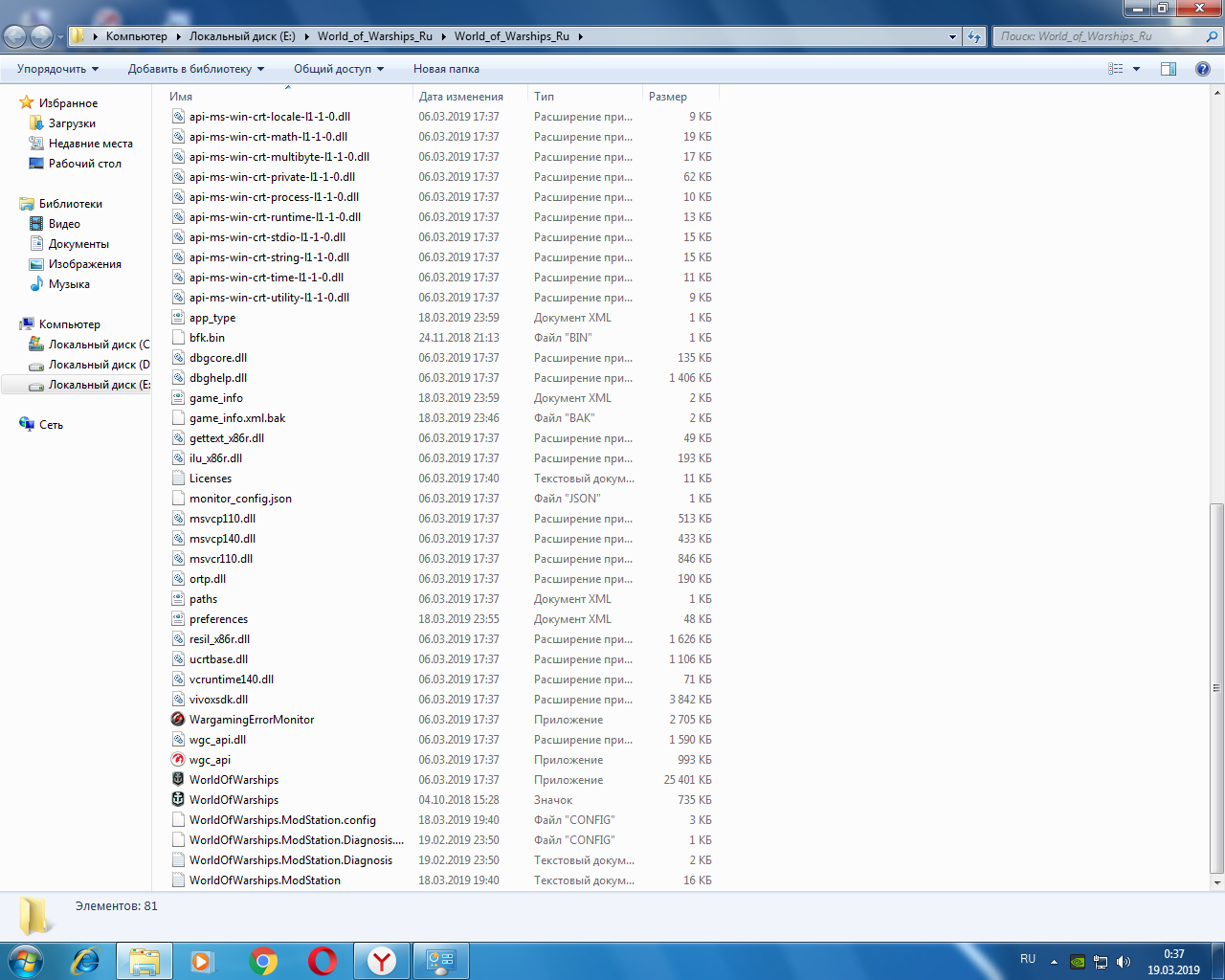Click the refresh address bar button

tap(974, 36)
